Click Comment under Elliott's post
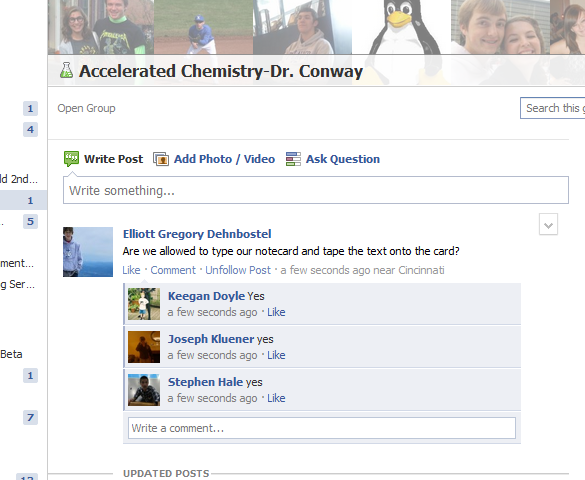 pos(173,270)
